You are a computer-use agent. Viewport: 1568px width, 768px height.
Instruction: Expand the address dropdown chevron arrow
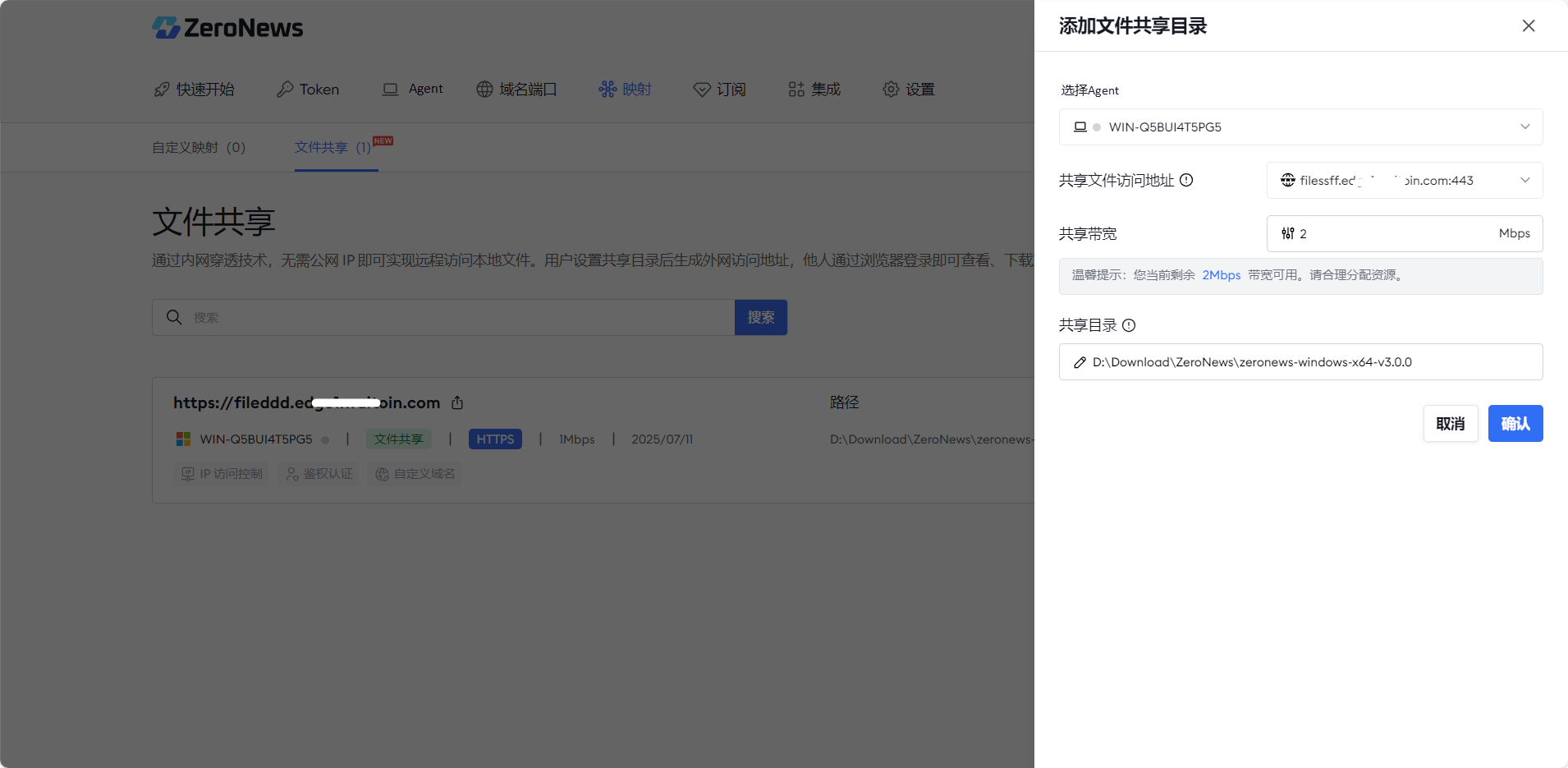tap(1524, 180)
